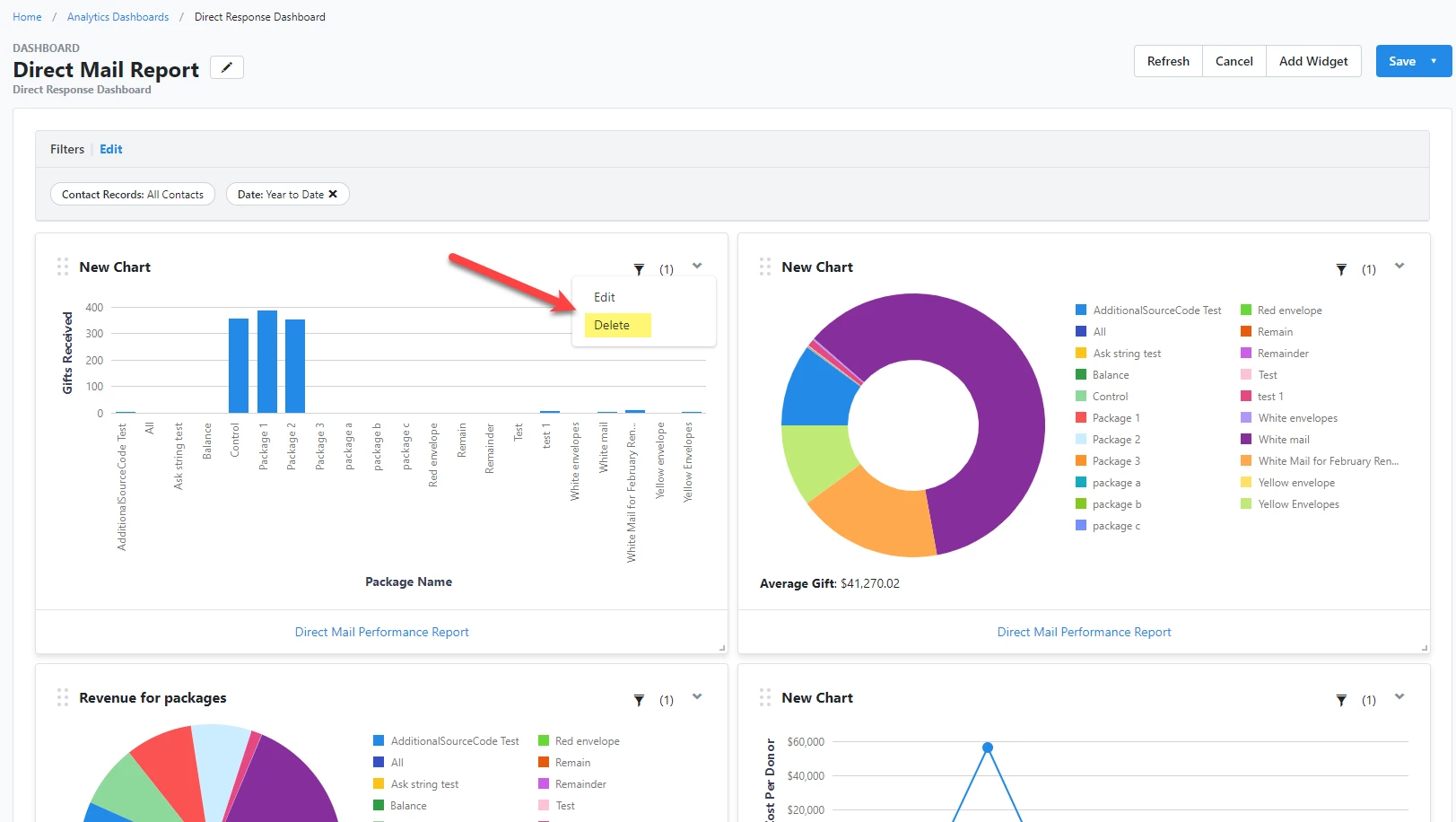Open the Save button dropdown arrow
The height and width of the screenshot is (822, 1456).
pyautogui.click(x=1434, y=61)
